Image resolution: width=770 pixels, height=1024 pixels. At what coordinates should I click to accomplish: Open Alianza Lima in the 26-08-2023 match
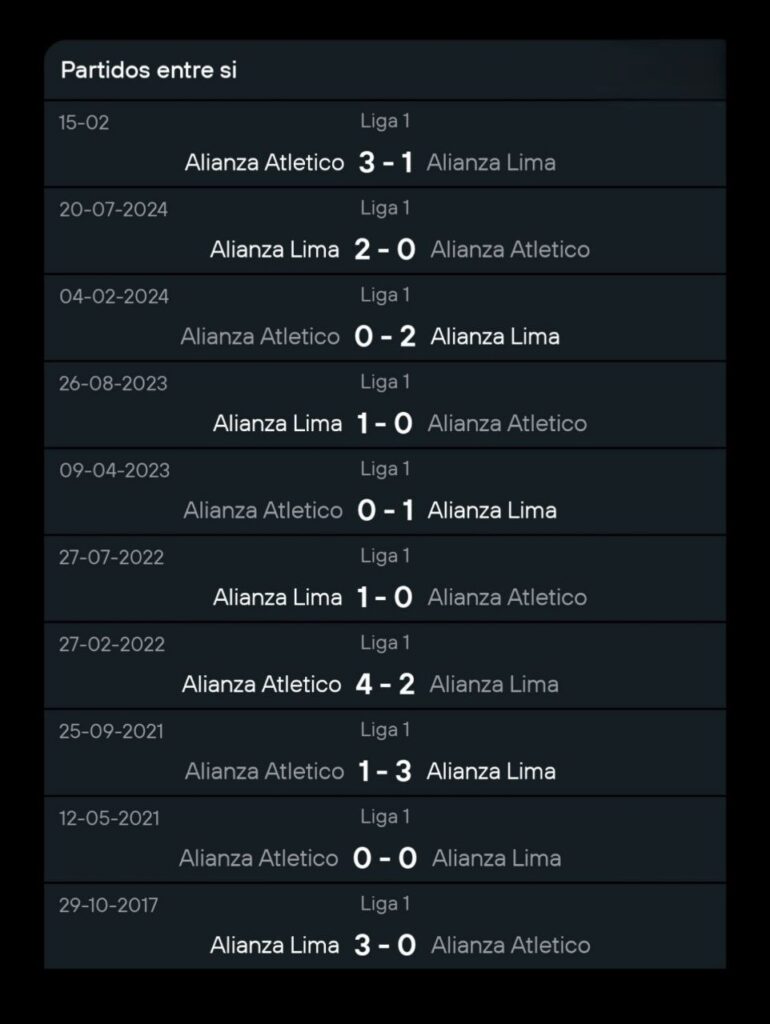pos(277,423)
